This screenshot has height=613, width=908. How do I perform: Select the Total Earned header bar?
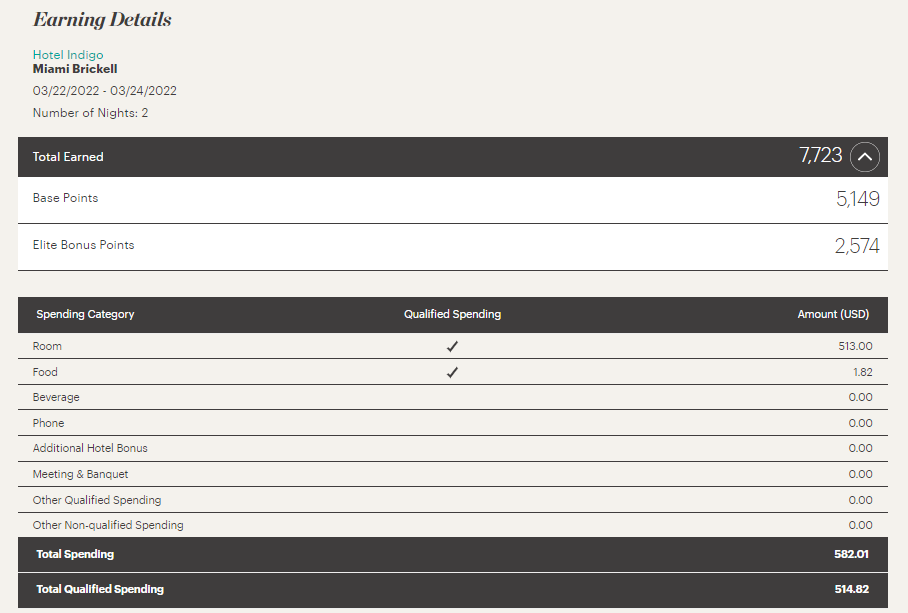453,157
